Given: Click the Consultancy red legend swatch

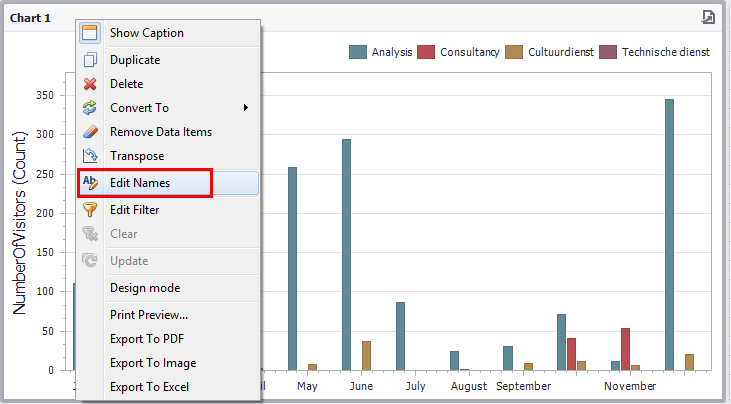Looking at the screenshot, I should pos(426,52).
